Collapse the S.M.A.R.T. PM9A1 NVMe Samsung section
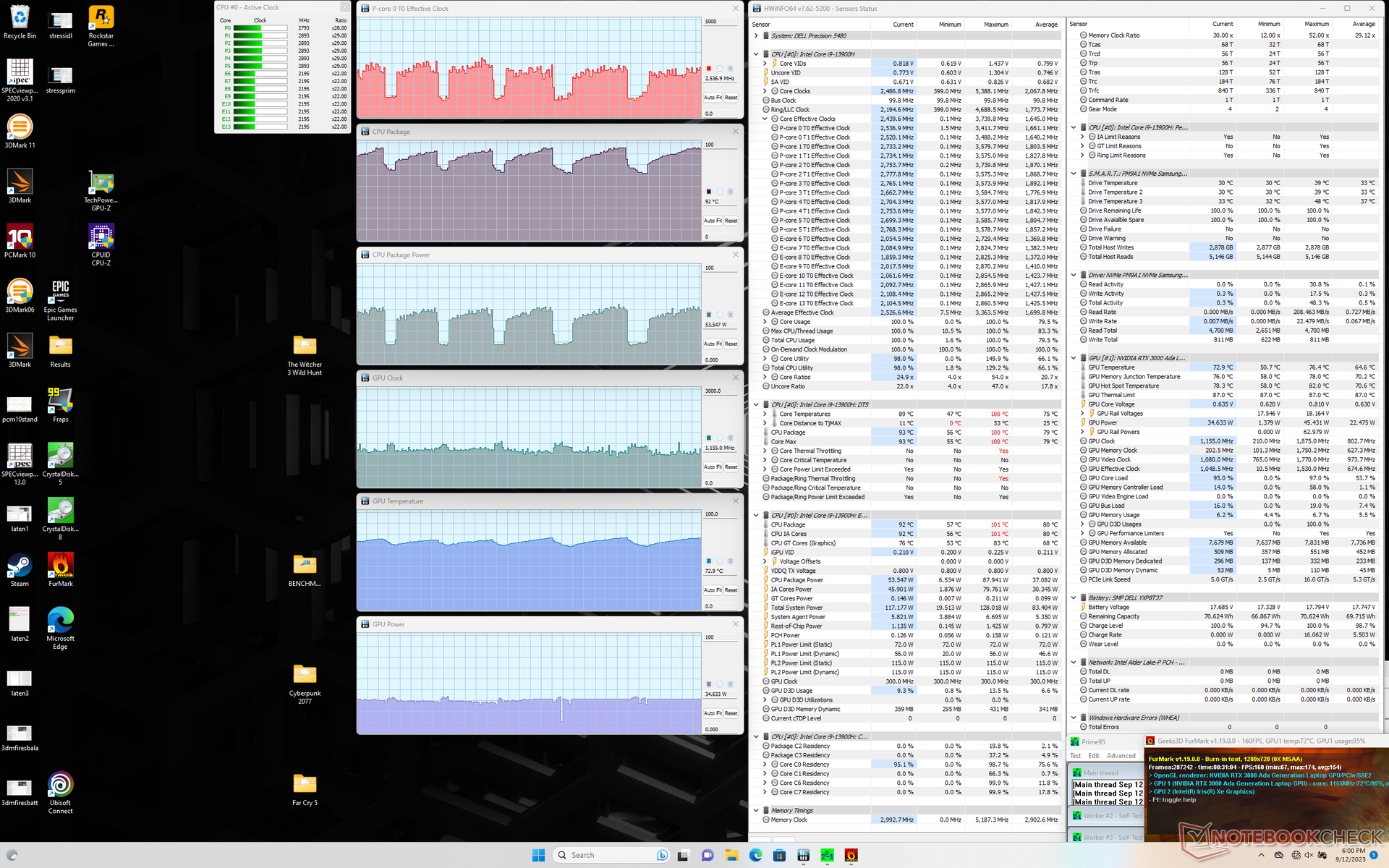Image resolution: width=1389 pixels, height=868 pixels. pos(1074,174)
